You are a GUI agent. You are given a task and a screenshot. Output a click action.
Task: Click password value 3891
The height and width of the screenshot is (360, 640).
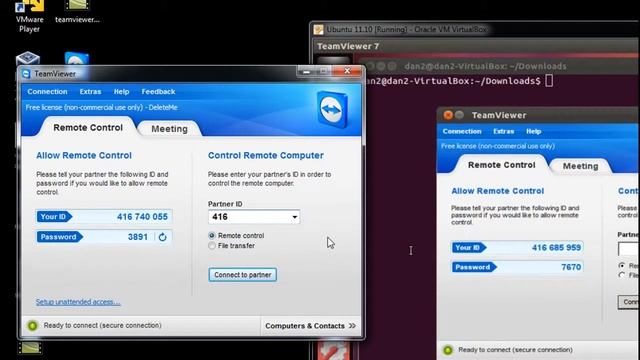138,237
